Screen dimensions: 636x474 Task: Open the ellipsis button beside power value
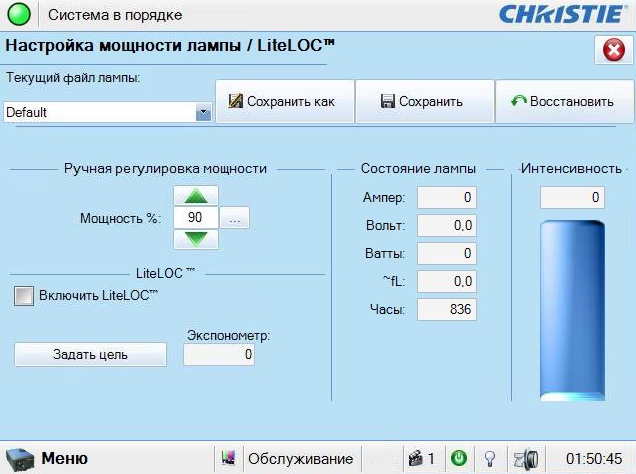pyautogui.click(x=235, y=218)
